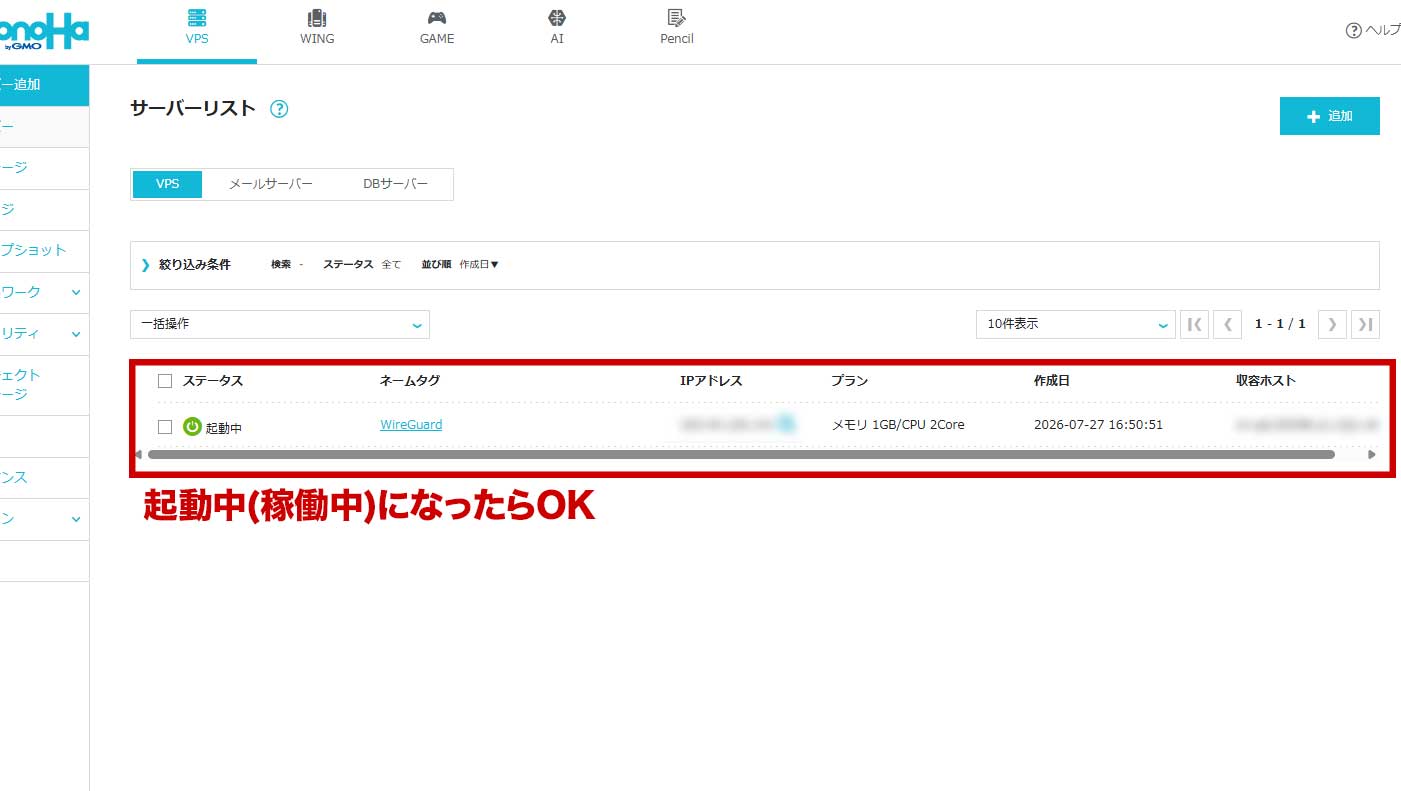Click the green 起動中 power status icon
Viewport: 1401px width, 791px height.
[192, 426]
